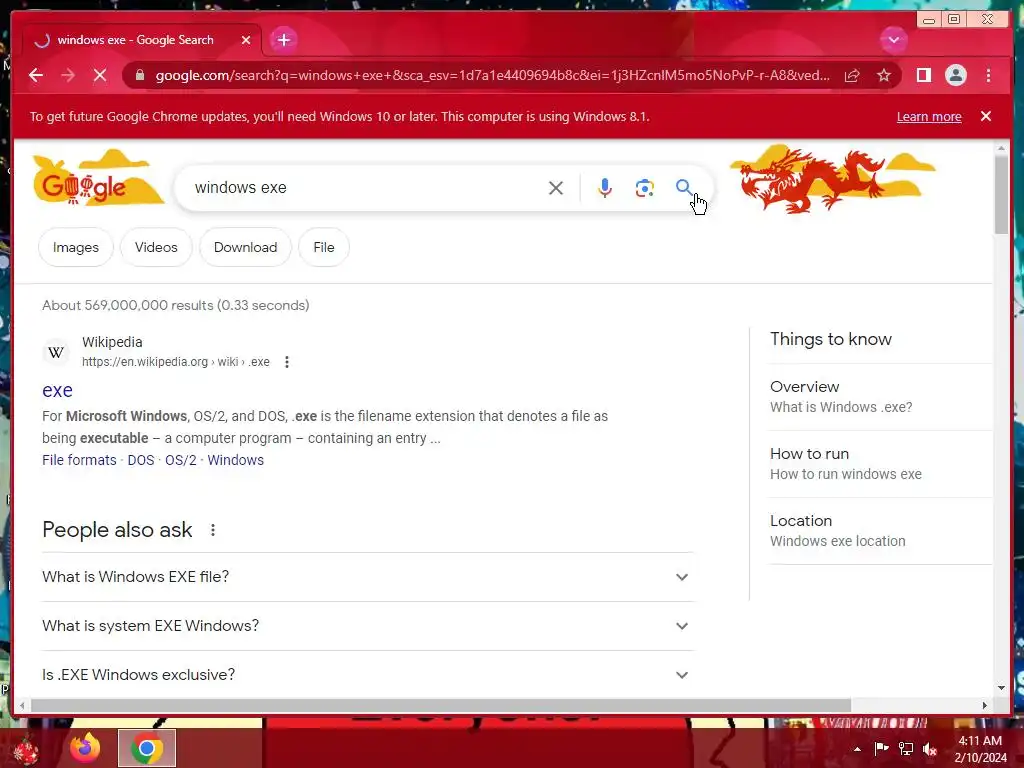
Task: Clear the search box text
Action: pos(556,188)
